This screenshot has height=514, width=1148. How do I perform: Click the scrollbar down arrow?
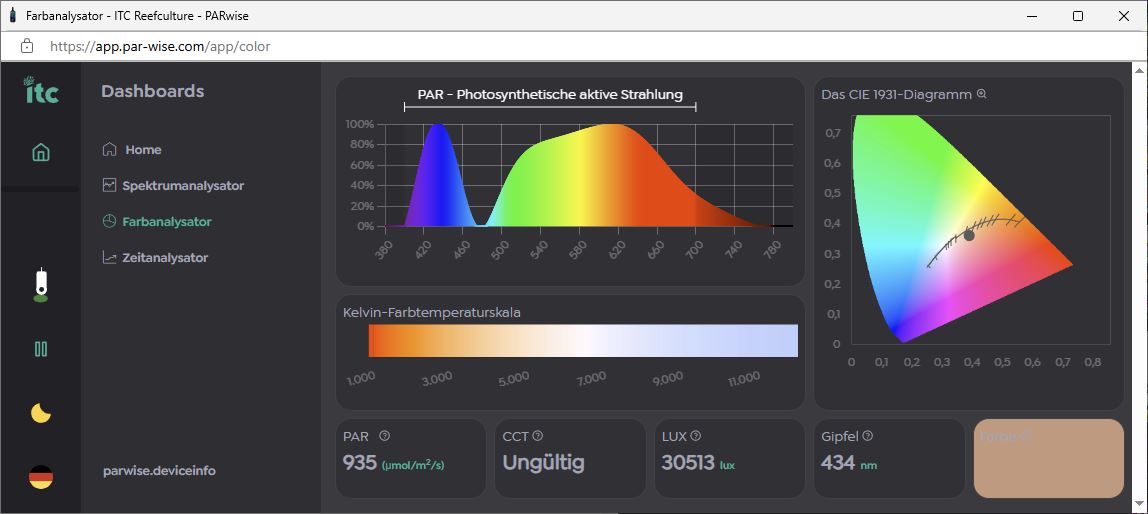click(x=1138, y=506)
